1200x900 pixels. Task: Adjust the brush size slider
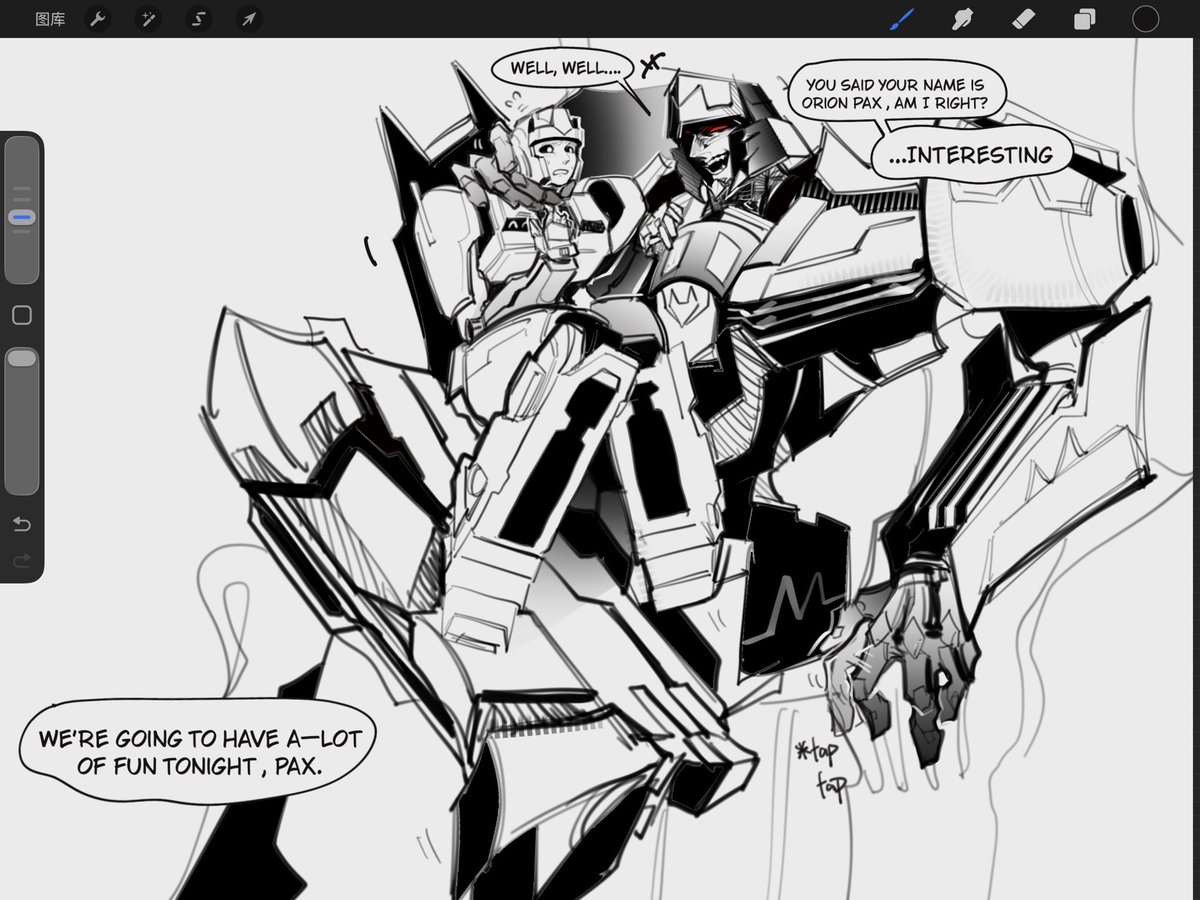pyautogui.click(x=21, y=210)
